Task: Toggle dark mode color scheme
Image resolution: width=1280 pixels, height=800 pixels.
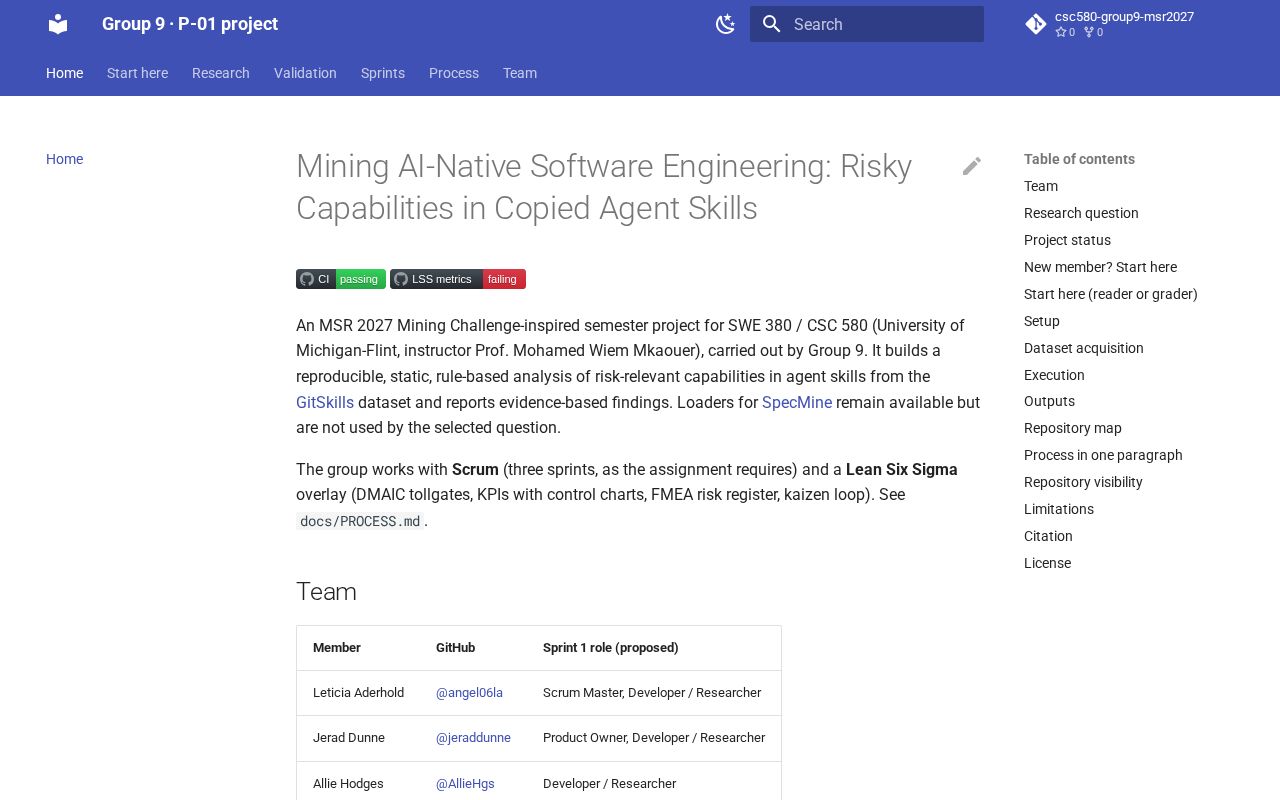Action: [726, 24]
